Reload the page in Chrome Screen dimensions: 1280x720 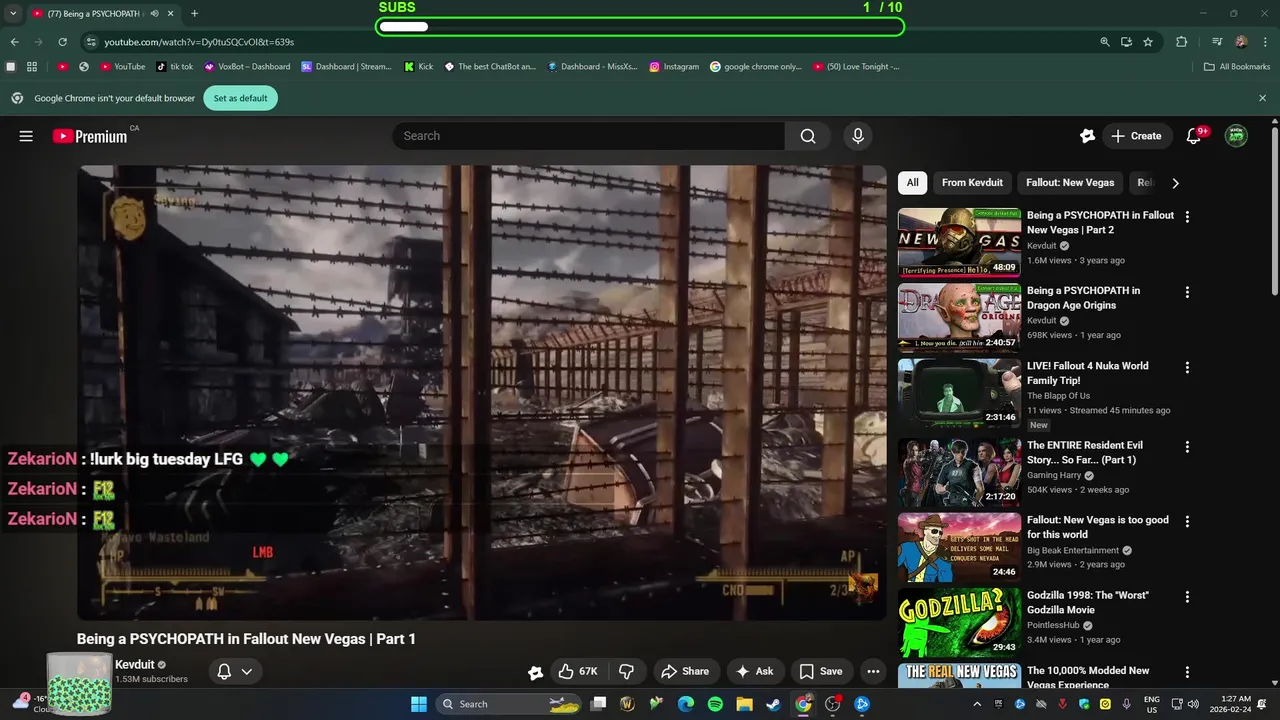coord(62,42)
